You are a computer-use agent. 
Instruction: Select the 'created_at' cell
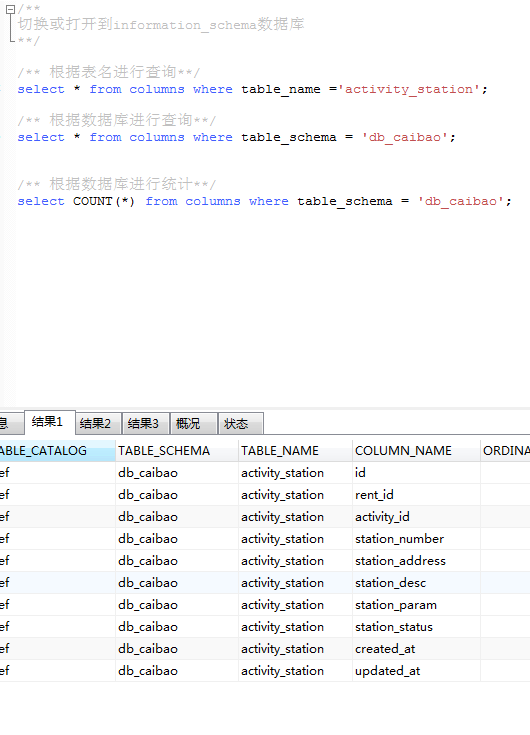[416, 649]
